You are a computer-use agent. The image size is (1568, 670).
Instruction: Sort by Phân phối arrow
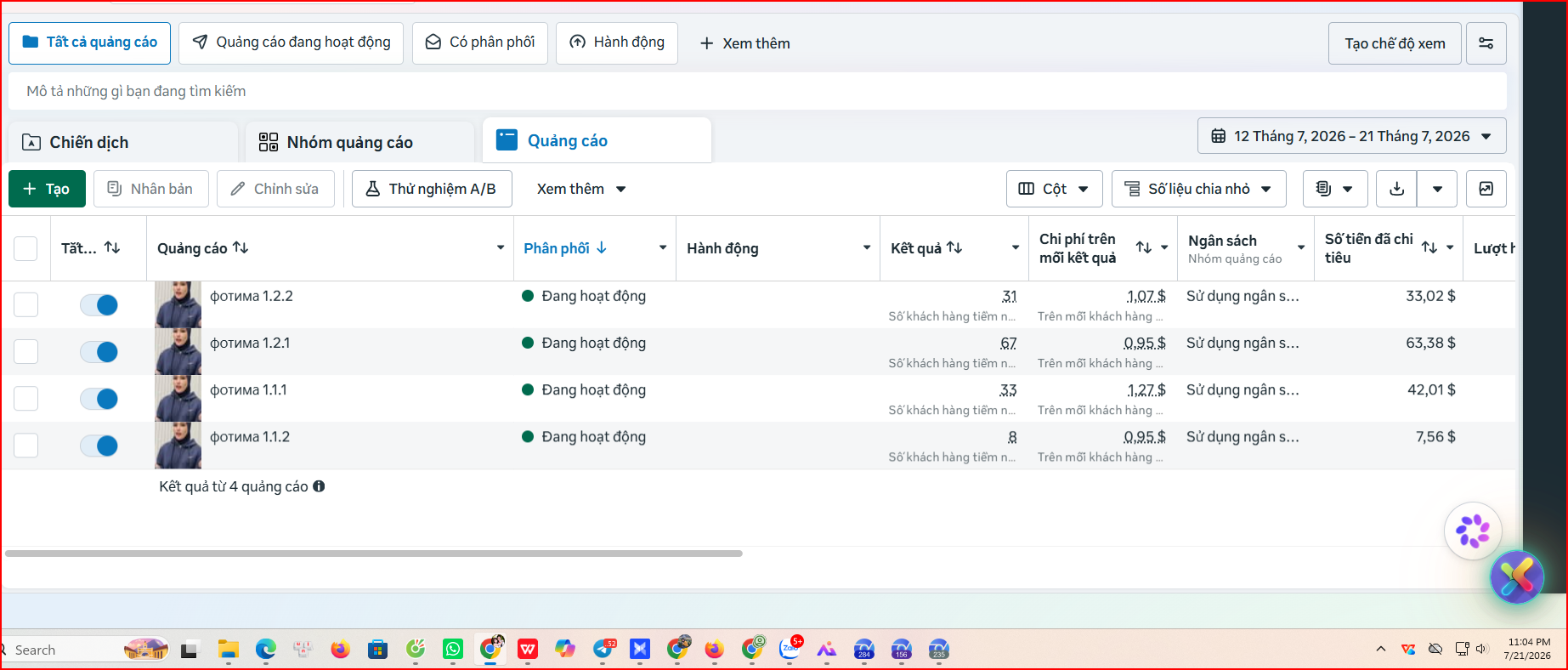(x=602, y=247)
